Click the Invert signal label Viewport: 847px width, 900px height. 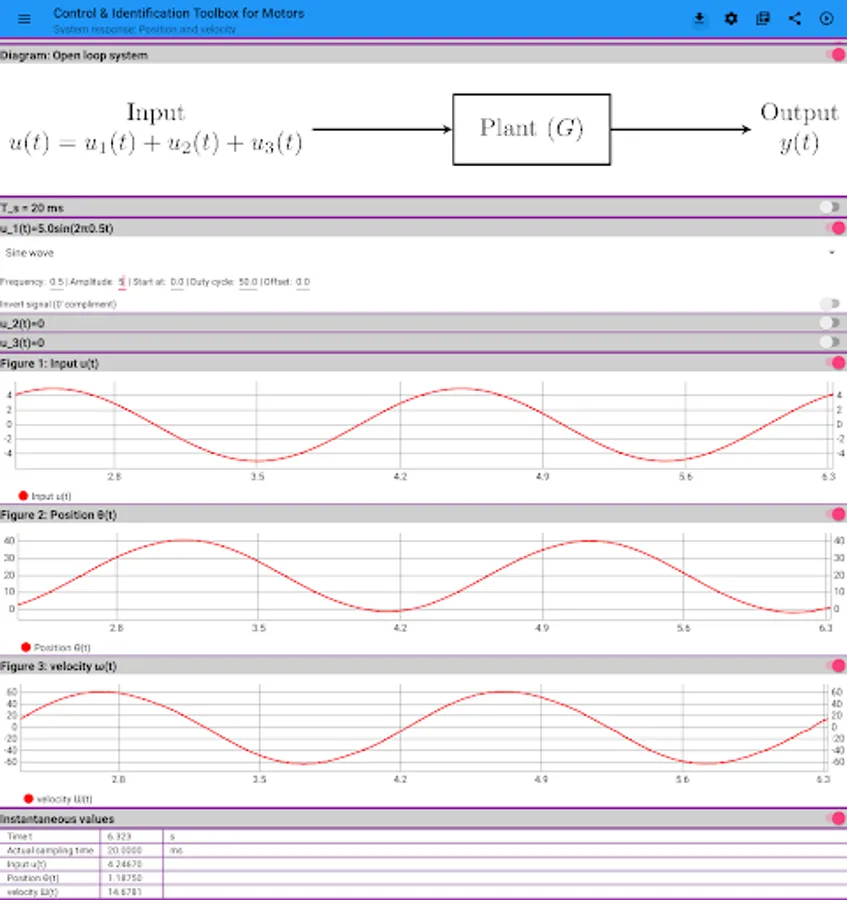point(58,304)
